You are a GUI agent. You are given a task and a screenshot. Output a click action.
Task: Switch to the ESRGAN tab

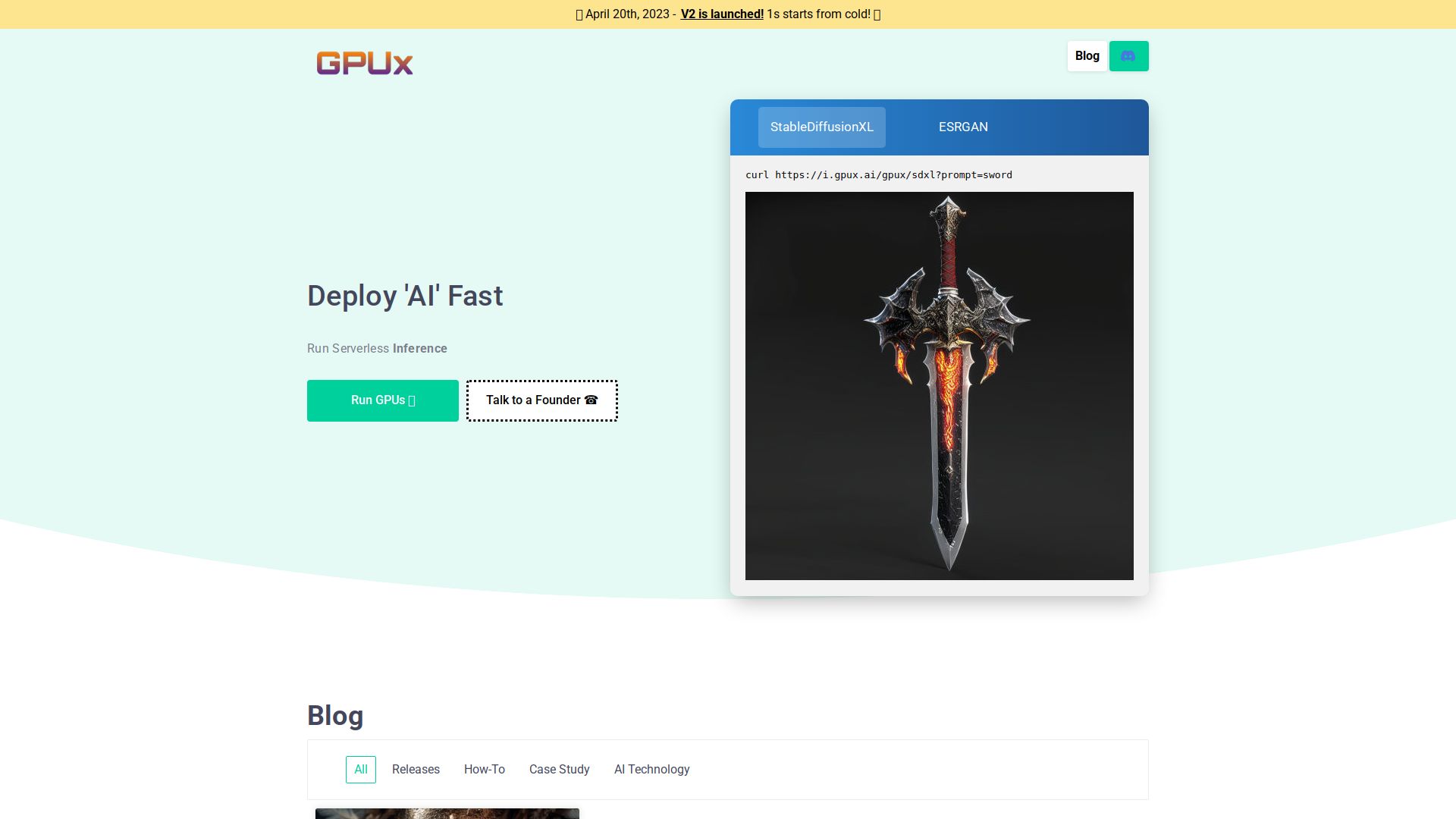(x=963, y=127)
